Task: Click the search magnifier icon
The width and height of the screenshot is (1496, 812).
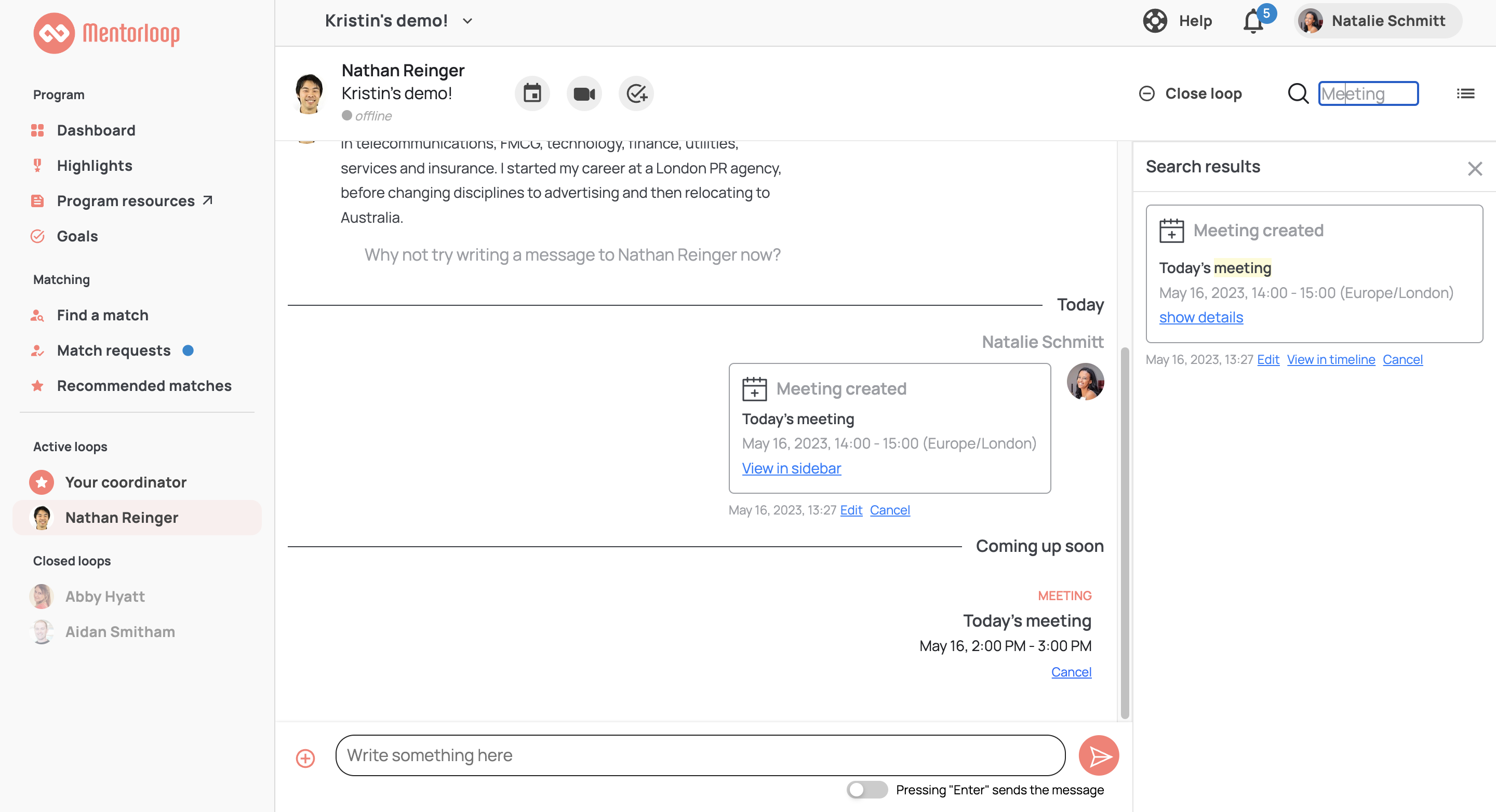Action: (1298, 93)
